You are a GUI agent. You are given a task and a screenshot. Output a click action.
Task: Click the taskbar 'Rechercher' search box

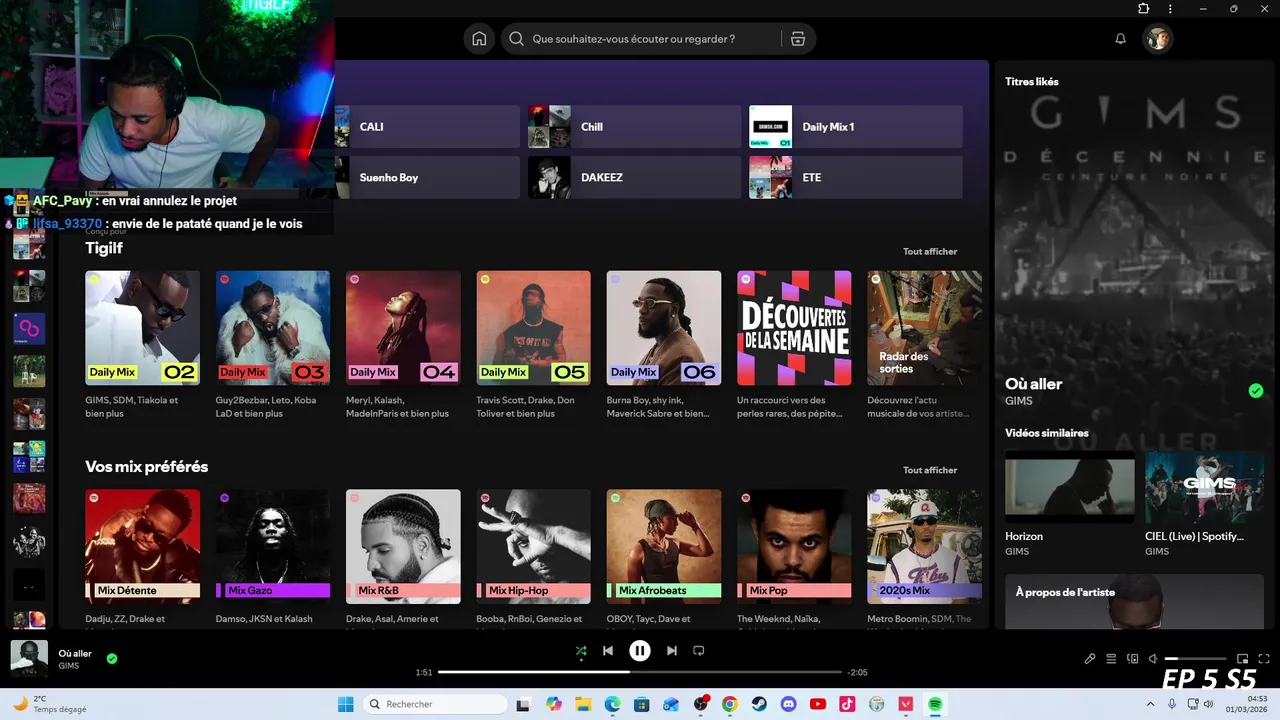[x=434, y=704]
